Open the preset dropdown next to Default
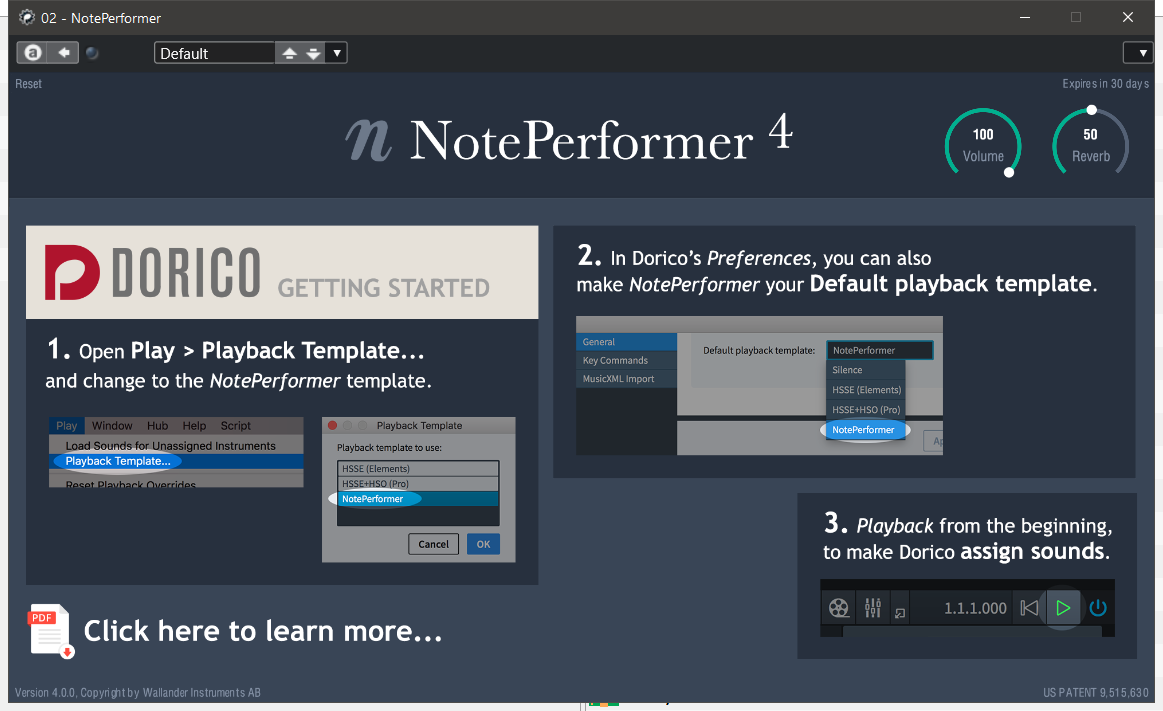Image resolution: width=1163 pixels, height=711 pixels. pos(337,53)
